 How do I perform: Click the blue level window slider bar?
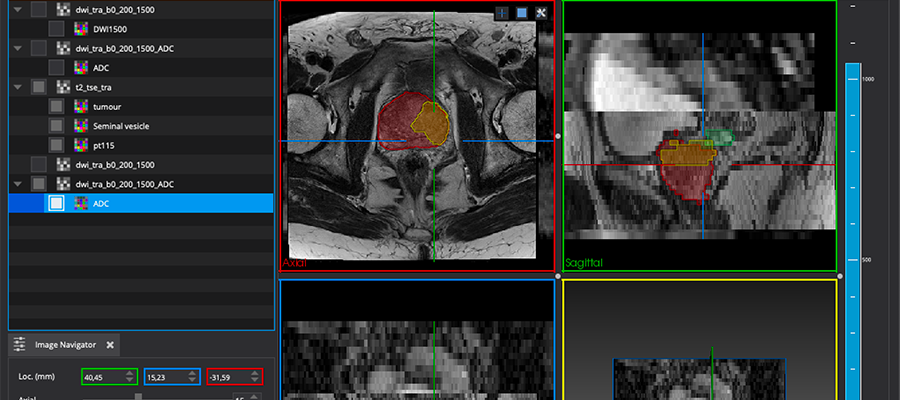[x=852, y=231]
